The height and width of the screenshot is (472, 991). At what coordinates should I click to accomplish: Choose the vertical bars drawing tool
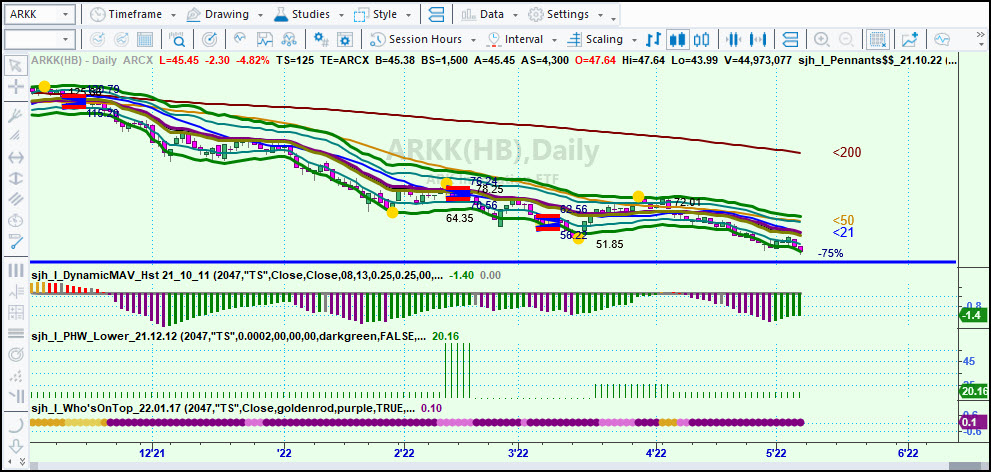(16, 270)
